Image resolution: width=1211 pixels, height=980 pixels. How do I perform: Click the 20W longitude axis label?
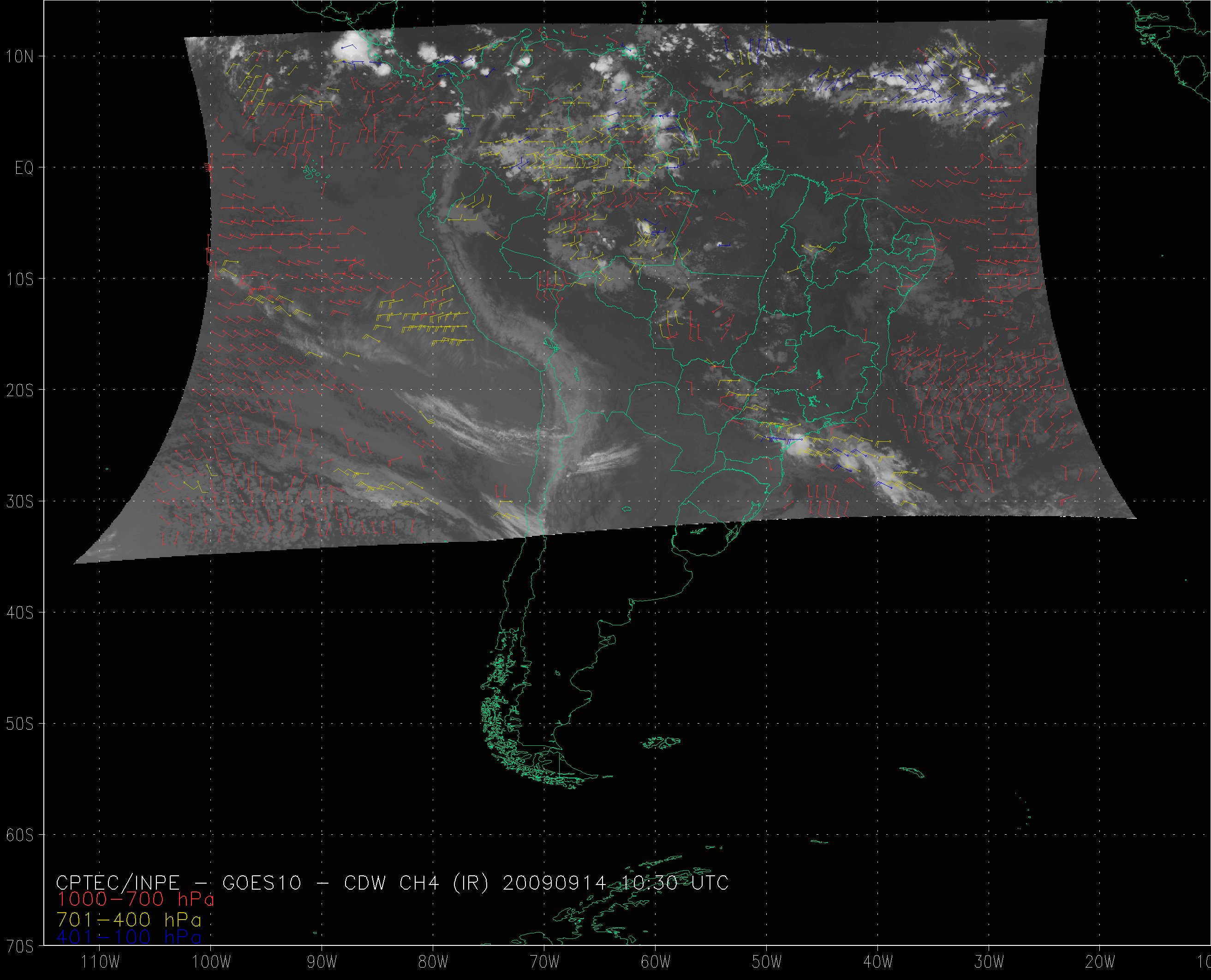point(1100,962)
